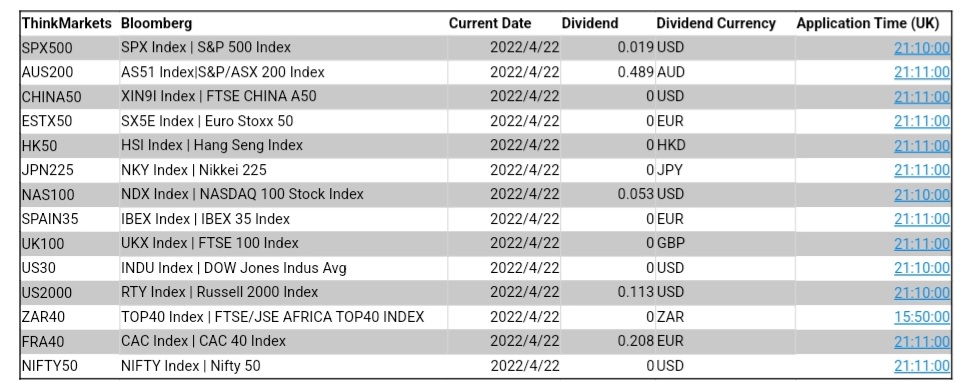
Task: Select the ThinkMarkets column header
Action: (x=67, y=24)
